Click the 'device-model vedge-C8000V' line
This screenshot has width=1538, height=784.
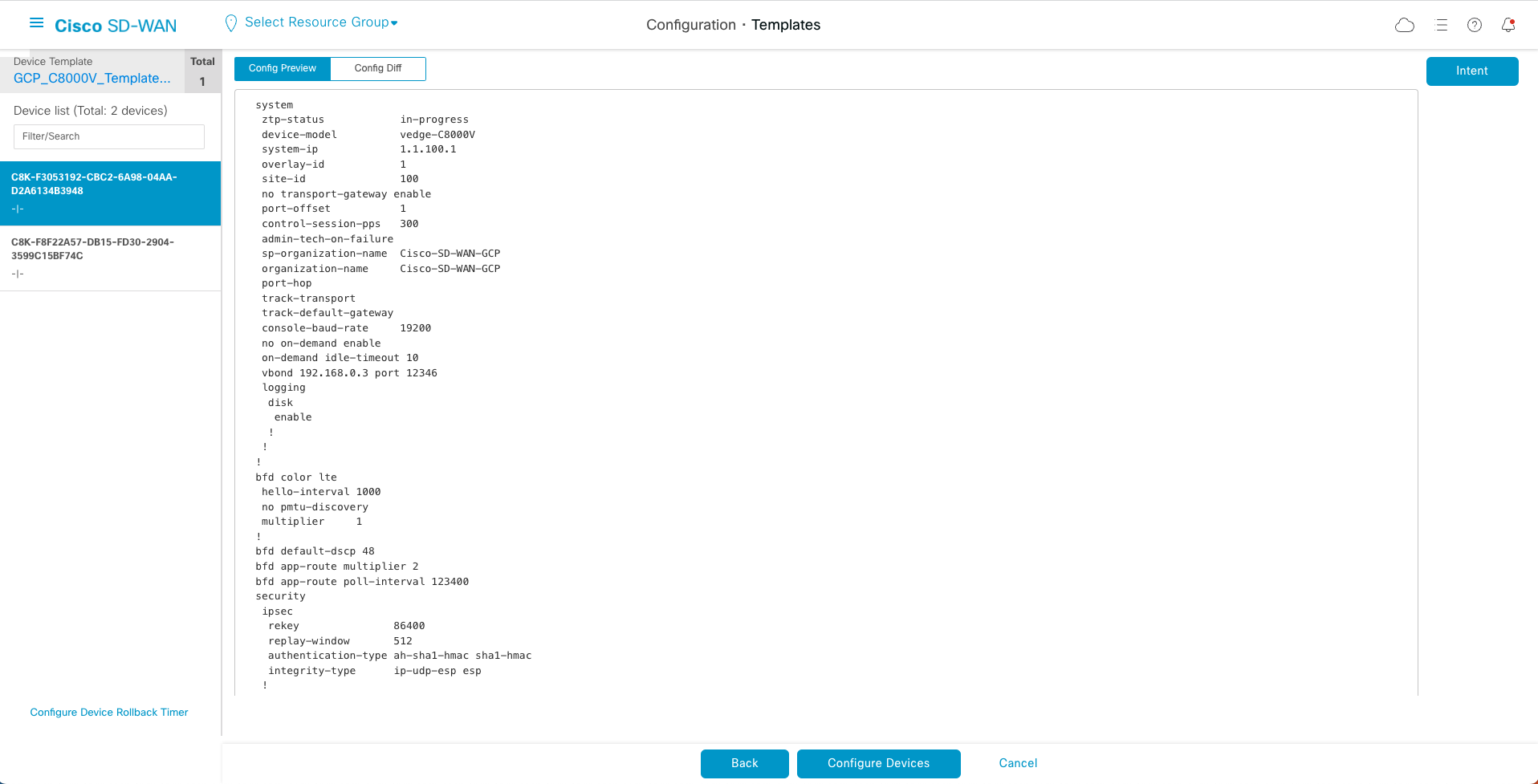(x=368, y=135)
